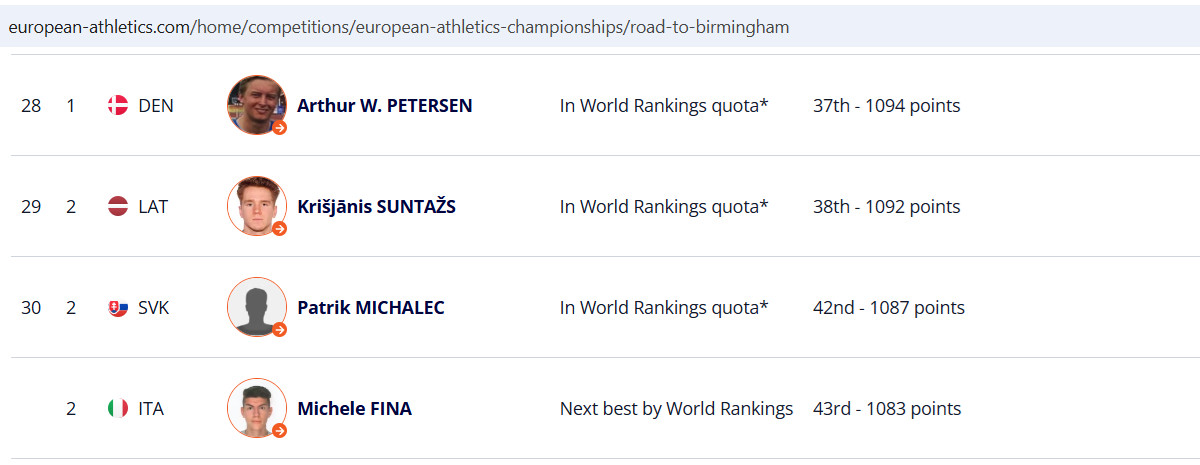
Task: Click the page URL in address bar
Action: coord(399,27)
